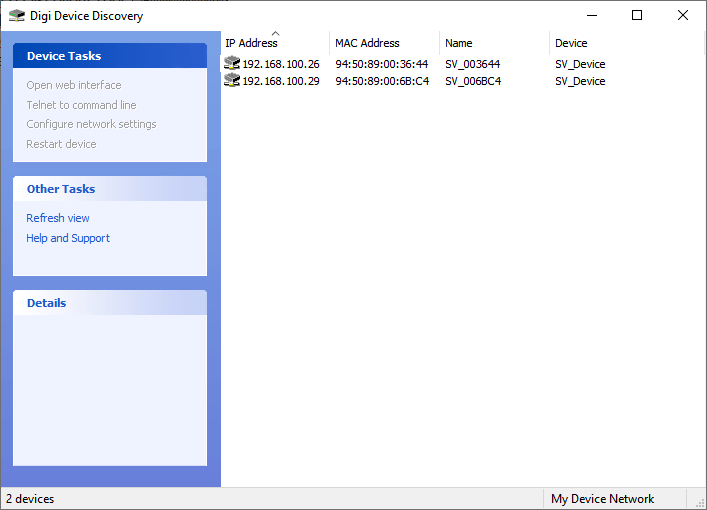Select the device icon for 192.168.100.29
Image resolution: width=707 pixels, height=510 pixels.
232,81
